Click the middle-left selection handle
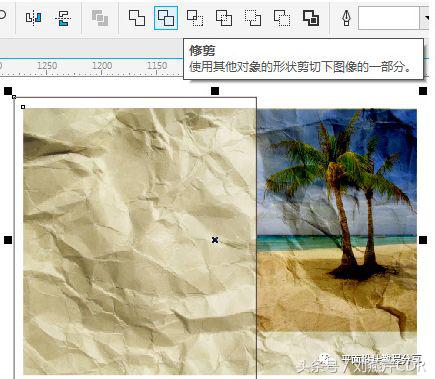435x379 pixels. pyautogui.click(x=8, y=240)
